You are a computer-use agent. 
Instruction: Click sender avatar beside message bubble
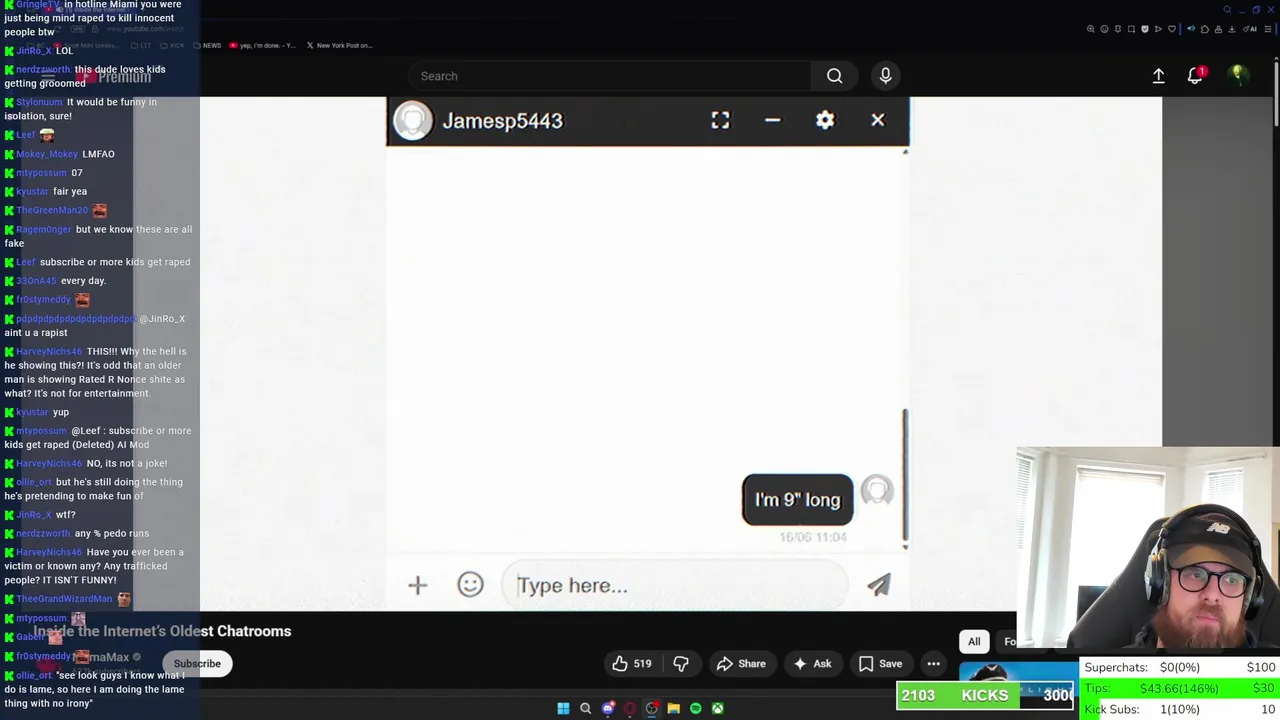pos(877,491)
